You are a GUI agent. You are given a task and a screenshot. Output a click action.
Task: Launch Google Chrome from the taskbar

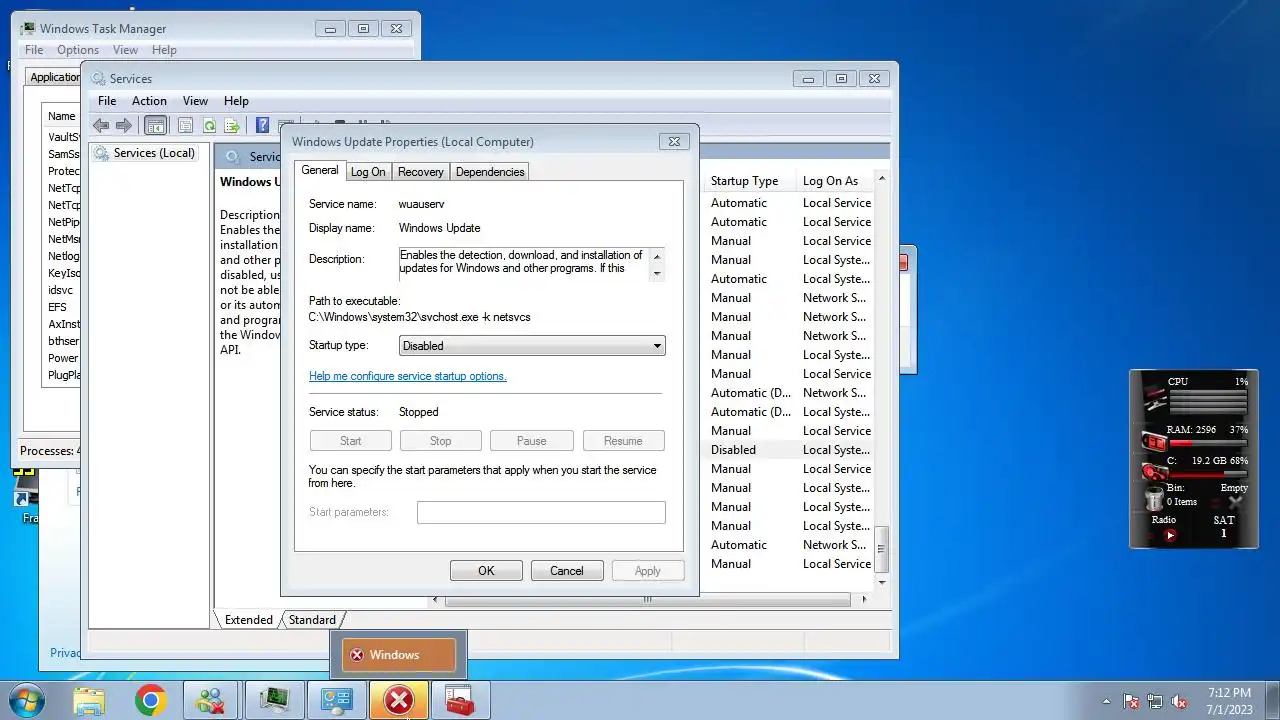pyautogui.click(x=151, y=700)
